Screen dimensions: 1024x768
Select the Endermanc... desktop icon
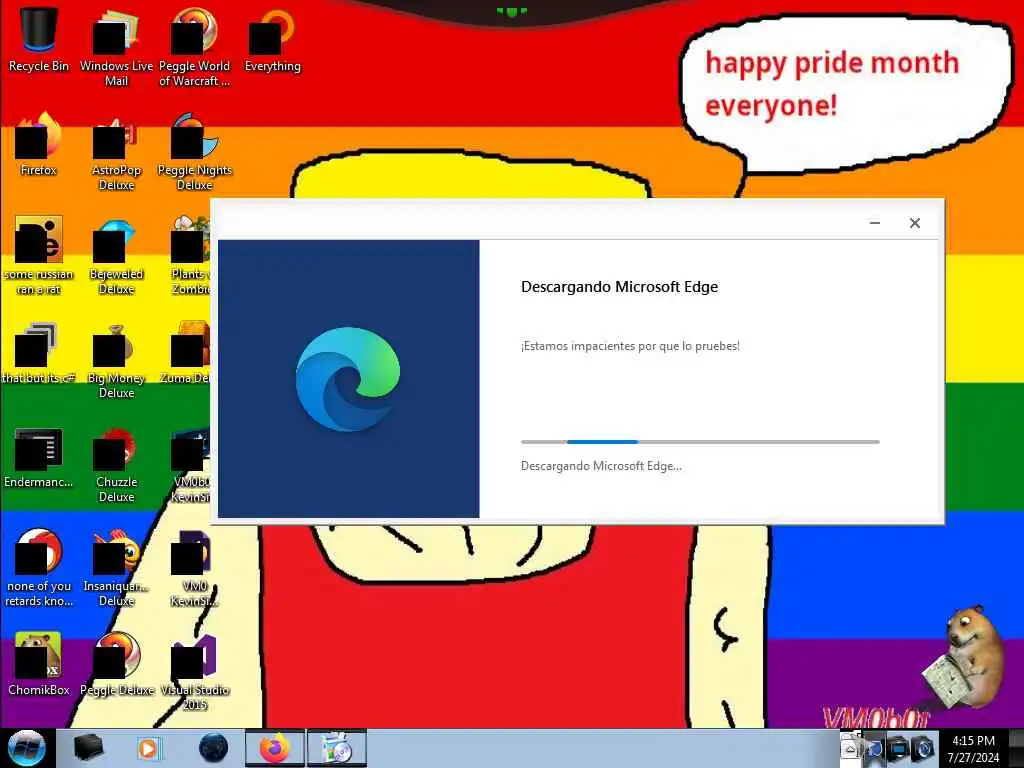tap(39, 457)
